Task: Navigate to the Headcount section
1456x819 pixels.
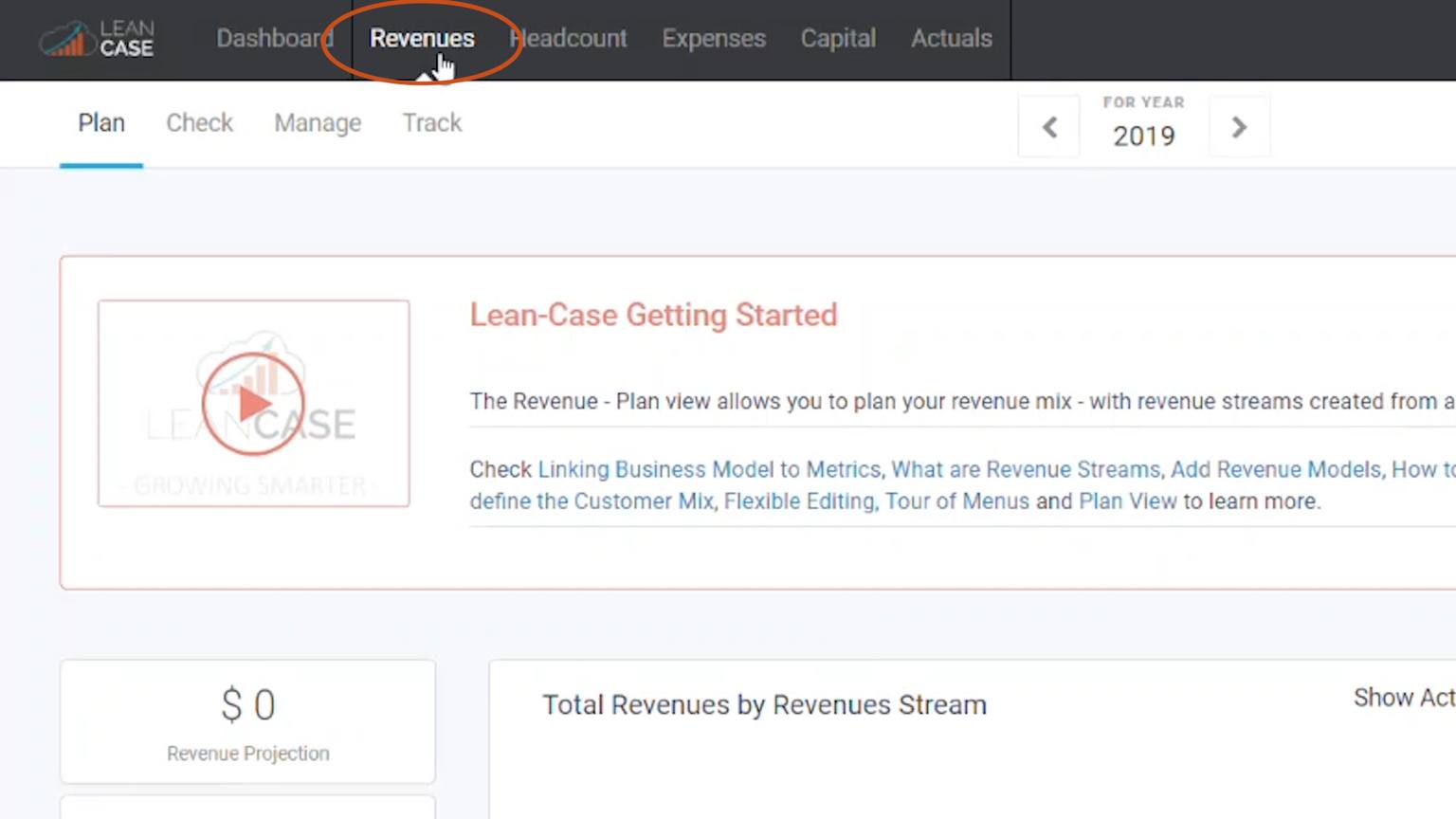Action: (567, 39)
